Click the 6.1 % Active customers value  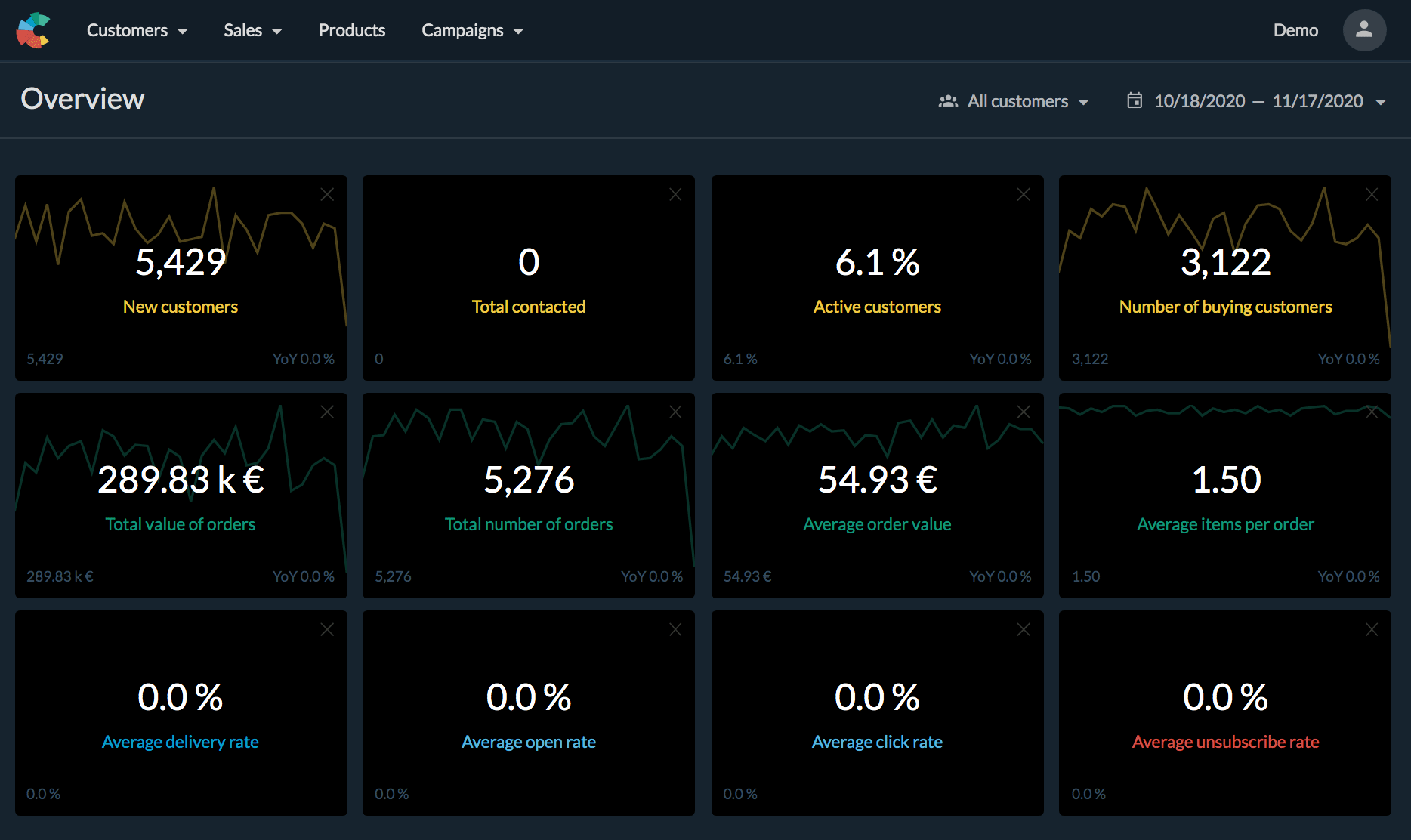877,262
